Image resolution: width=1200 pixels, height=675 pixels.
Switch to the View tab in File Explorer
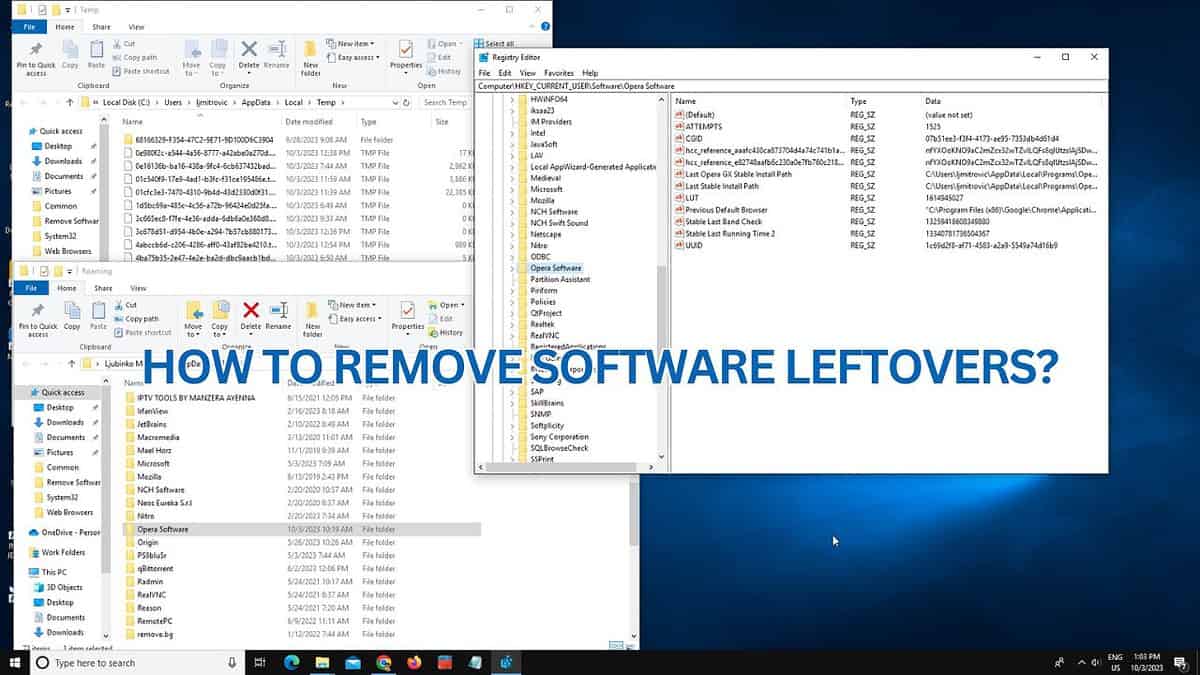click(x=137, y=288)
